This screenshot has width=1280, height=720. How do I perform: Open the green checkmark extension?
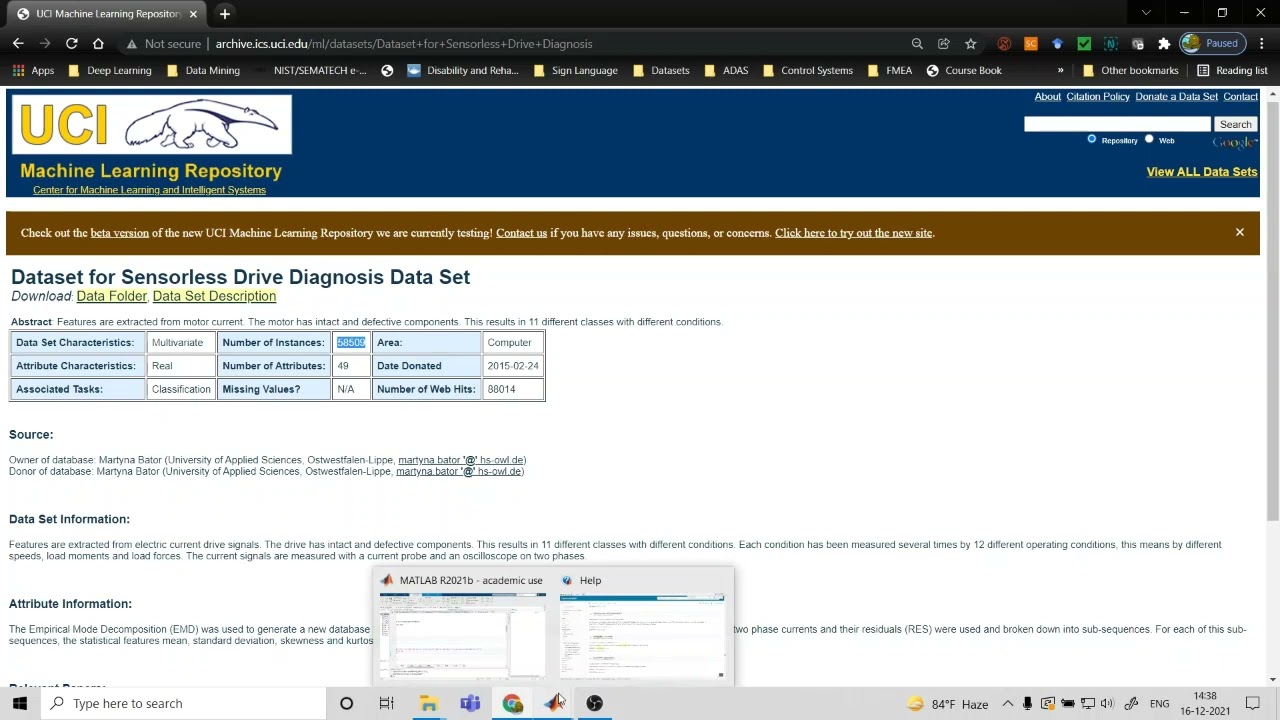(x=1084, y=44)
